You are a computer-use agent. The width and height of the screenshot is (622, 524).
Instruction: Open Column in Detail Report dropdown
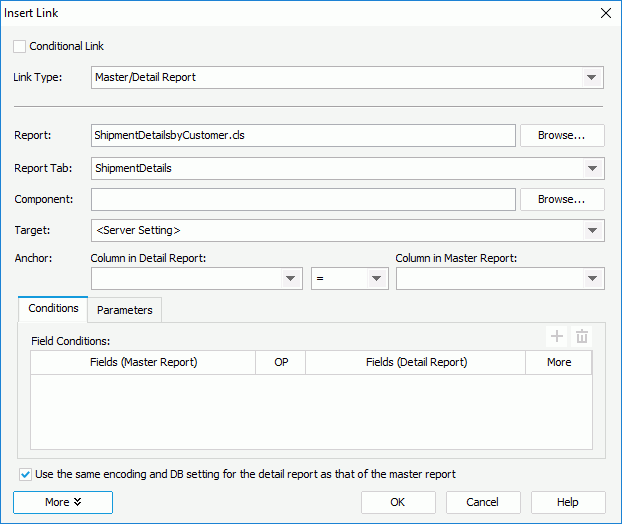coord(291,279)
